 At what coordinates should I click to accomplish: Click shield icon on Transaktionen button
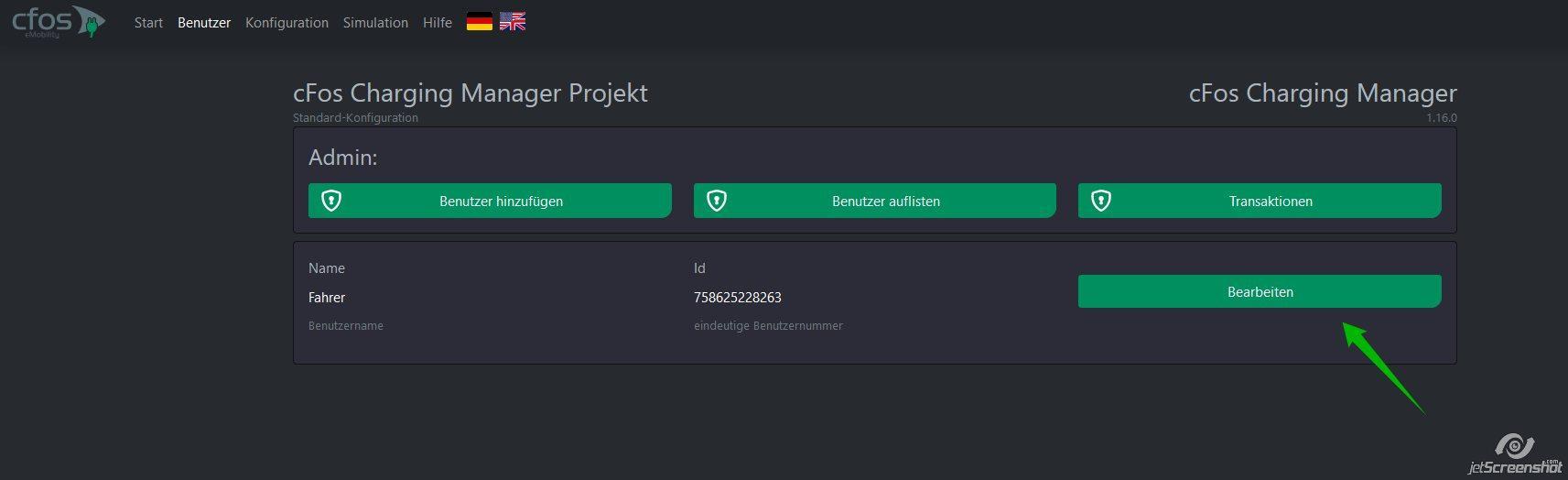(1101, 201)
